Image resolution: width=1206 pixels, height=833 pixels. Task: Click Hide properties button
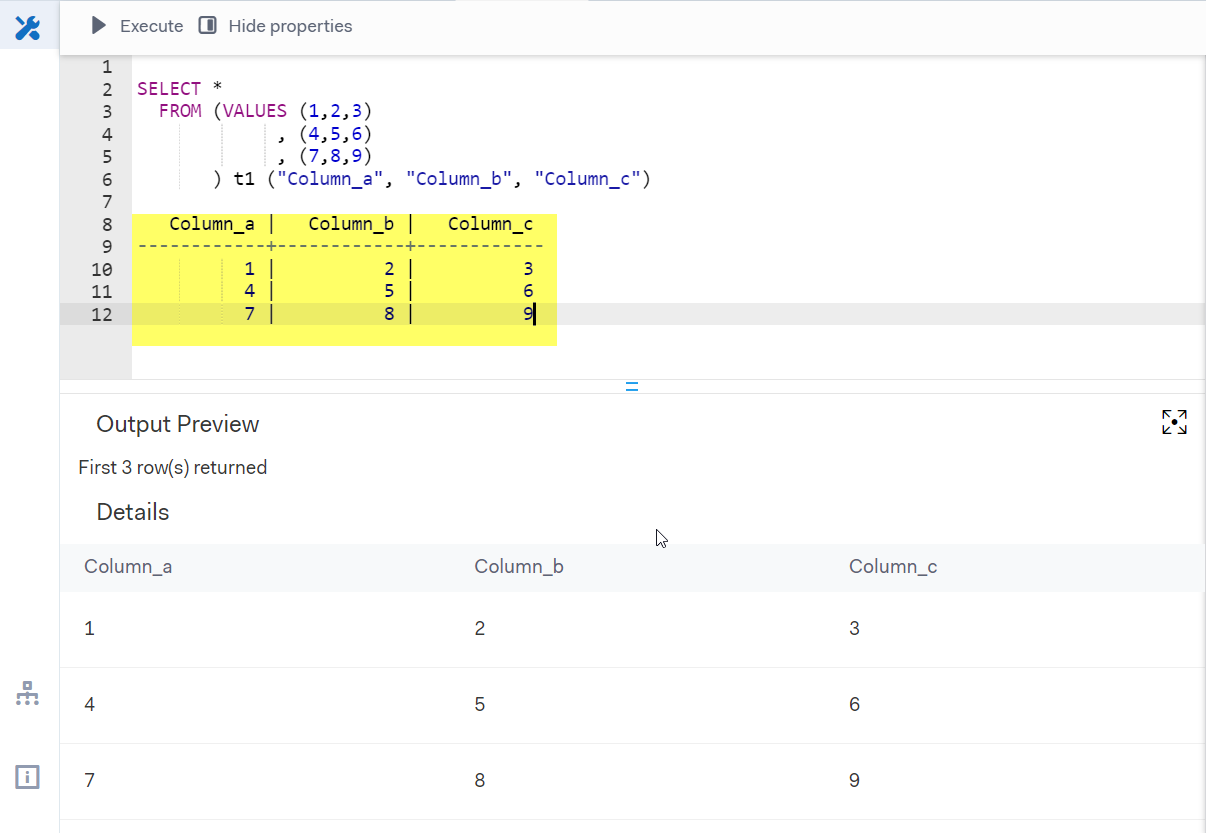pos(275,26)
